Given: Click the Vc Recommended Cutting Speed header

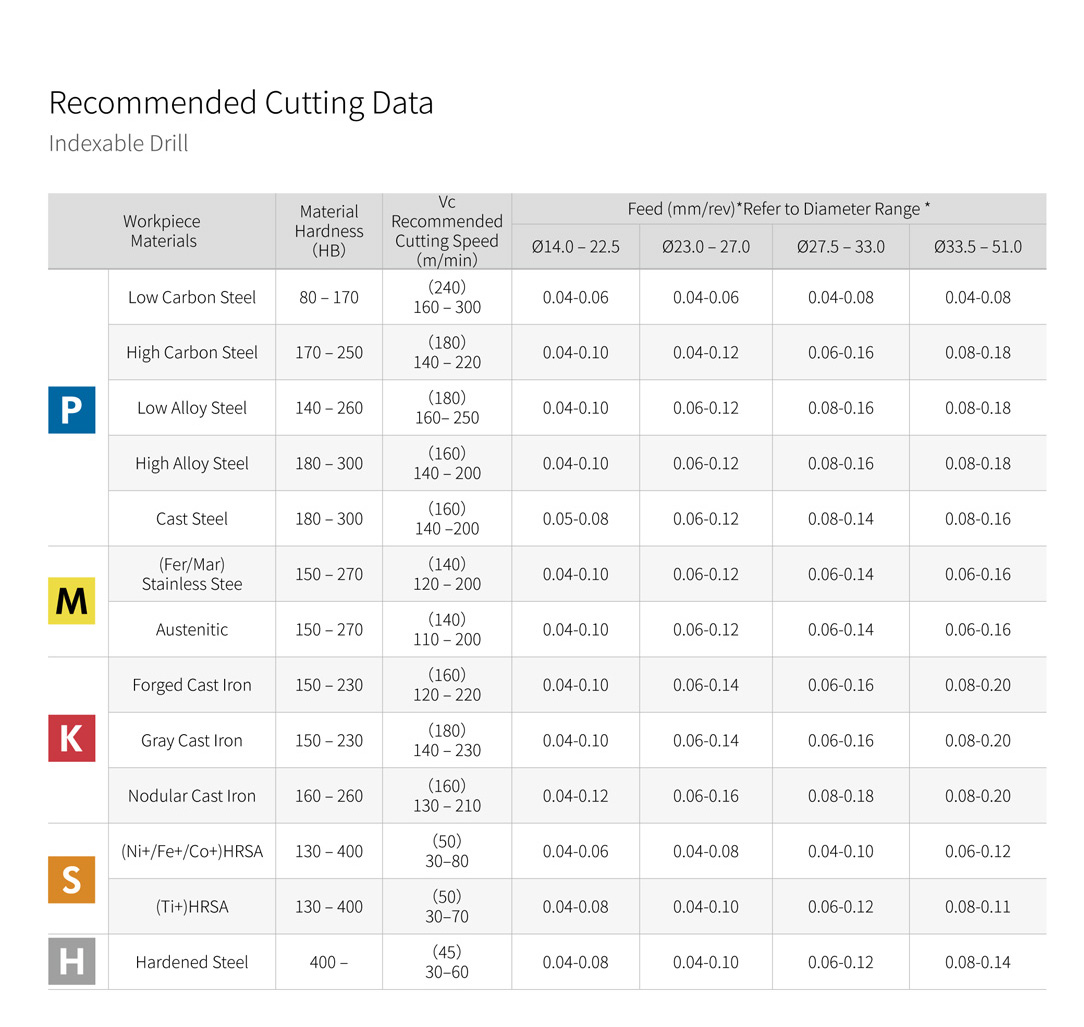Looking at the screenshot, I should (446, 231).
